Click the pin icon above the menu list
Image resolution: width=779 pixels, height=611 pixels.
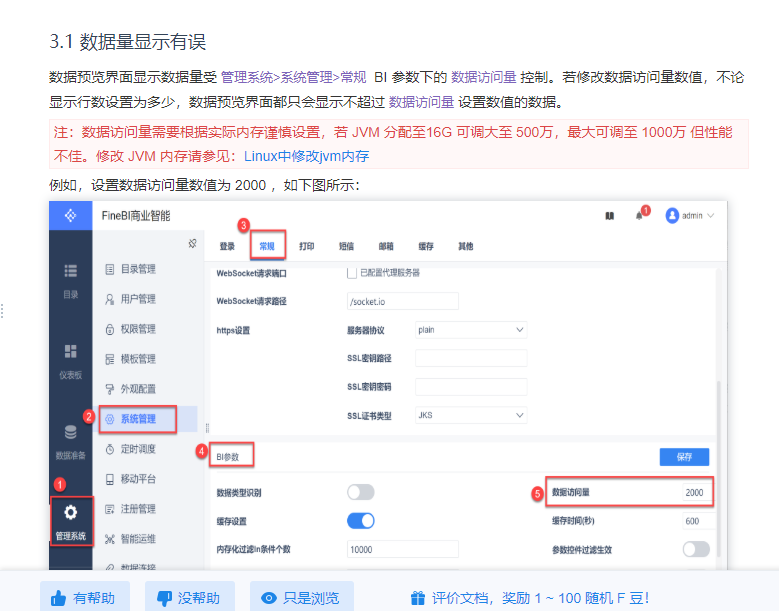click(193, 243)
